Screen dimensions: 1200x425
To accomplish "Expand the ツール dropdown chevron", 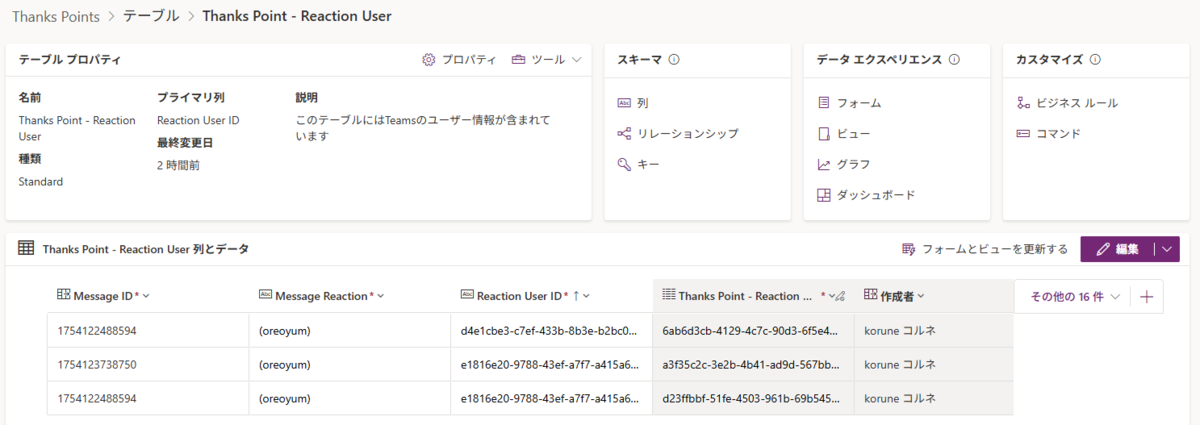I will click(576, 60).
